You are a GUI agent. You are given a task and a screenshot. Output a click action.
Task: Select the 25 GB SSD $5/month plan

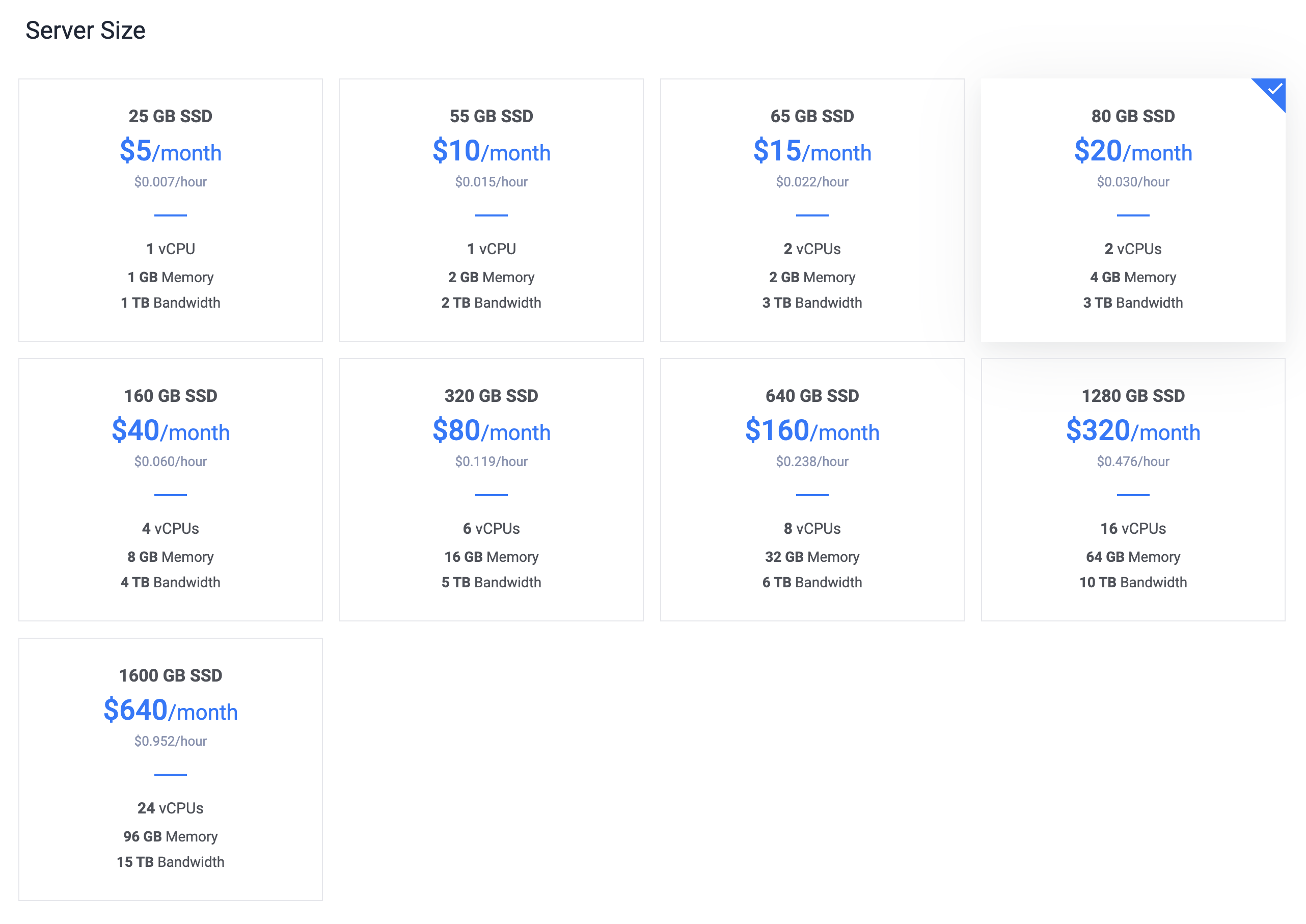click(x=170, y=210)
